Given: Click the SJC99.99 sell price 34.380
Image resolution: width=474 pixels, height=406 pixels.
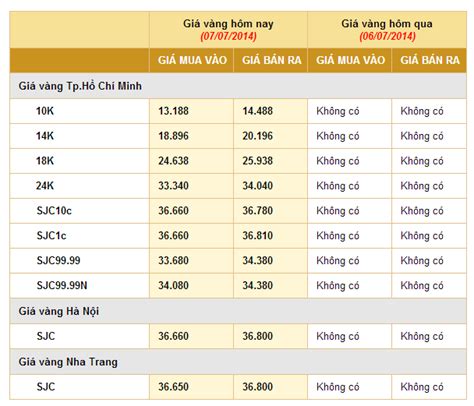Looking at the screenshot, I should tap(270, 260).
